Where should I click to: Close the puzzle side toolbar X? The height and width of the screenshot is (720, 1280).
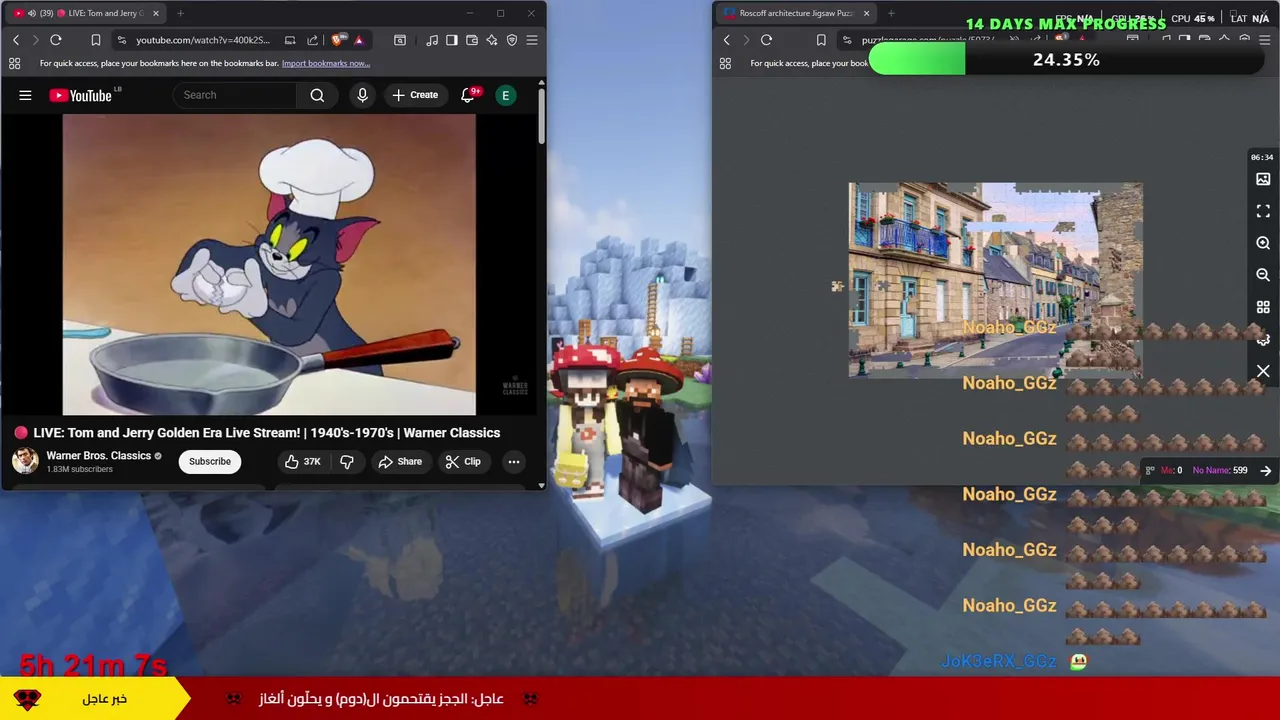point(1263,371)
